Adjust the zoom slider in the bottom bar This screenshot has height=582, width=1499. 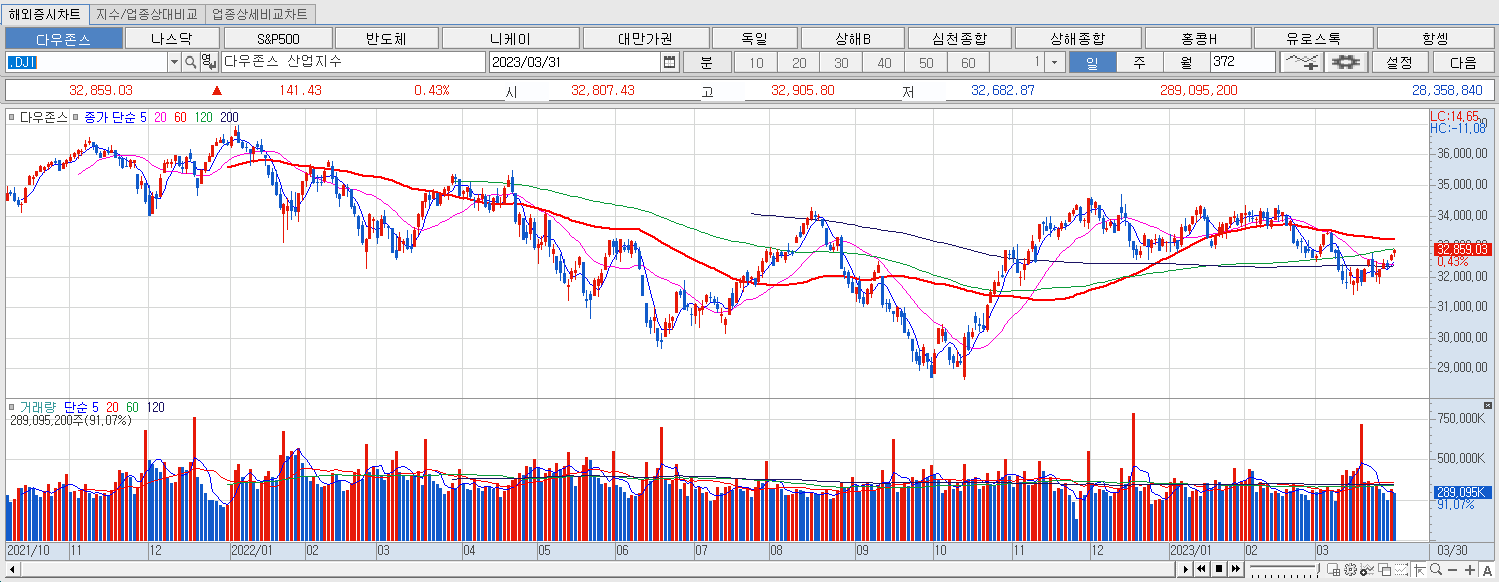1285,566
